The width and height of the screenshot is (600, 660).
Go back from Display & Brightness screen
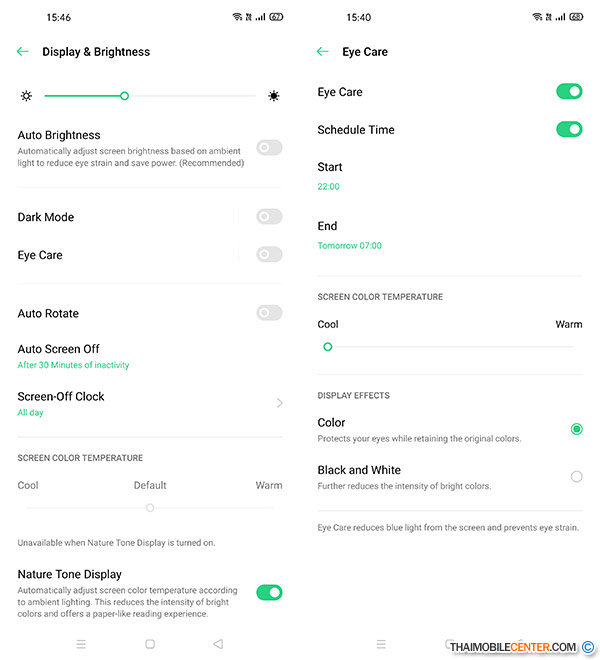coord(23,51)
